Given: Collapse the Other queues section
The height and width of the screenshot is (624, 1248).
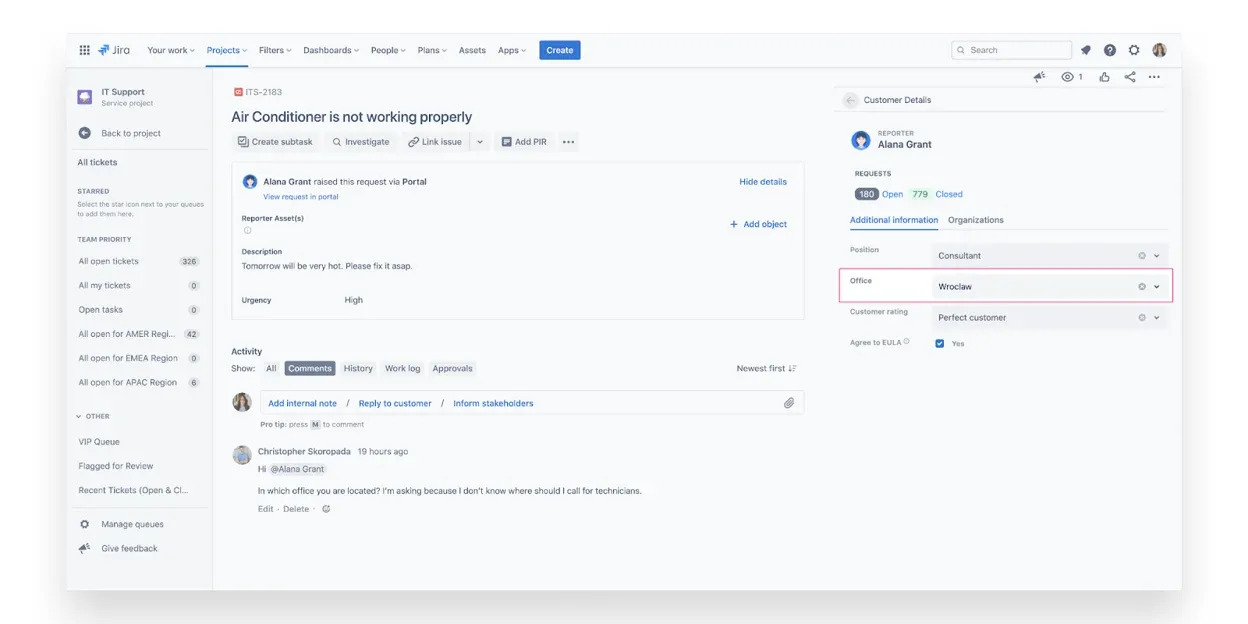Looking at the screenshot, I should tap(79, 416).
